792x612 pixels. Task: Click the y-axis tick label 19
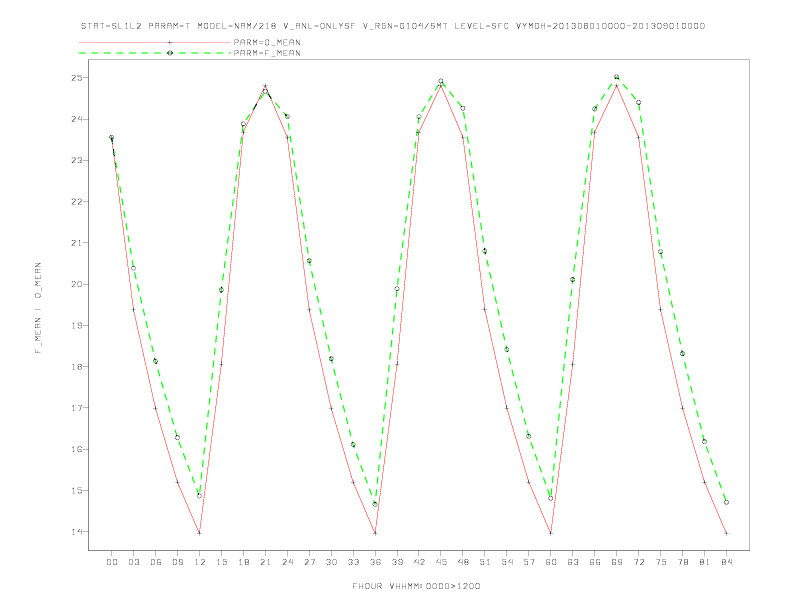[77, 326]
